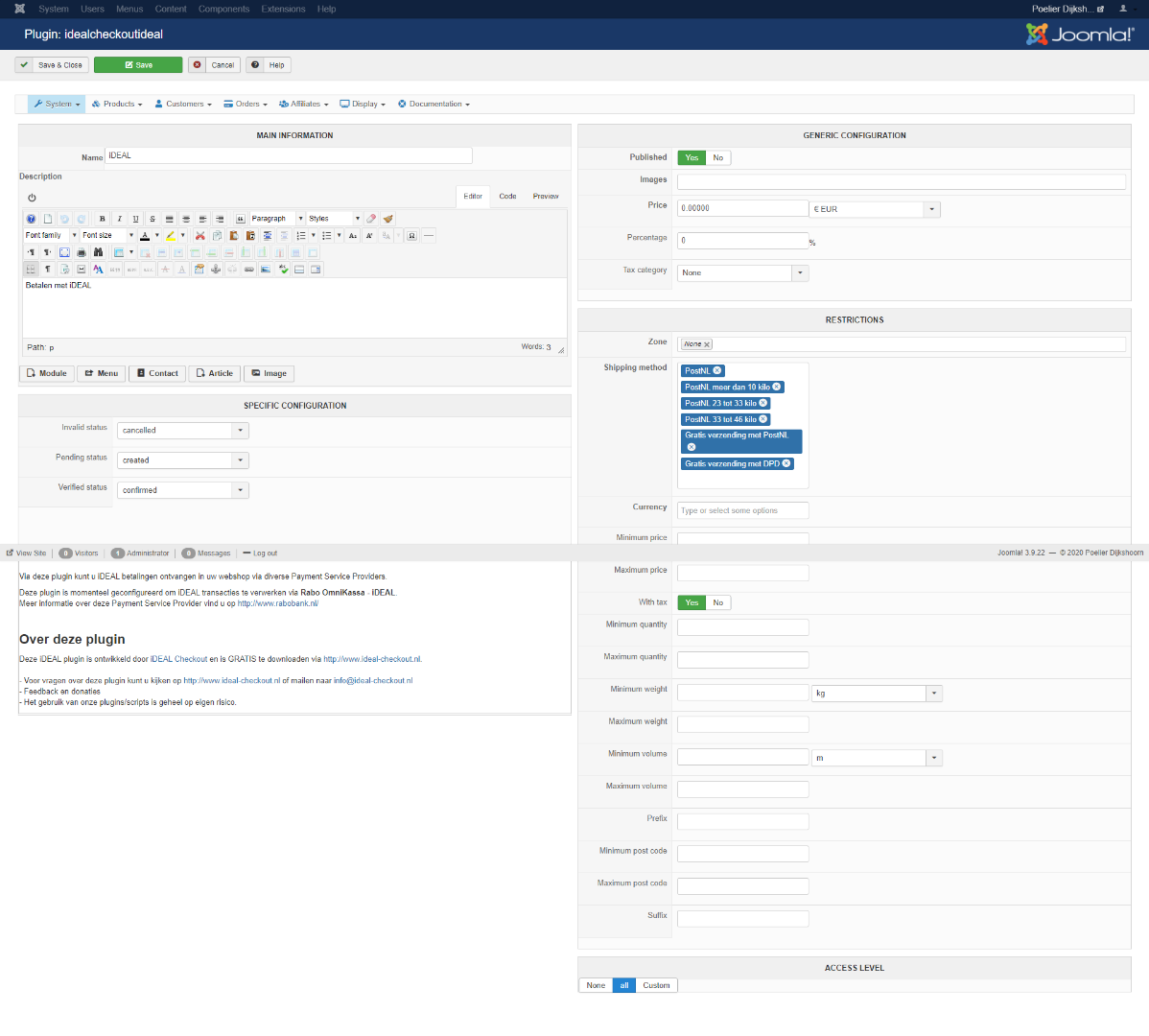Click the green Save button
The width and height of the screenshot is (1149, 1036).
coord(138,65)
